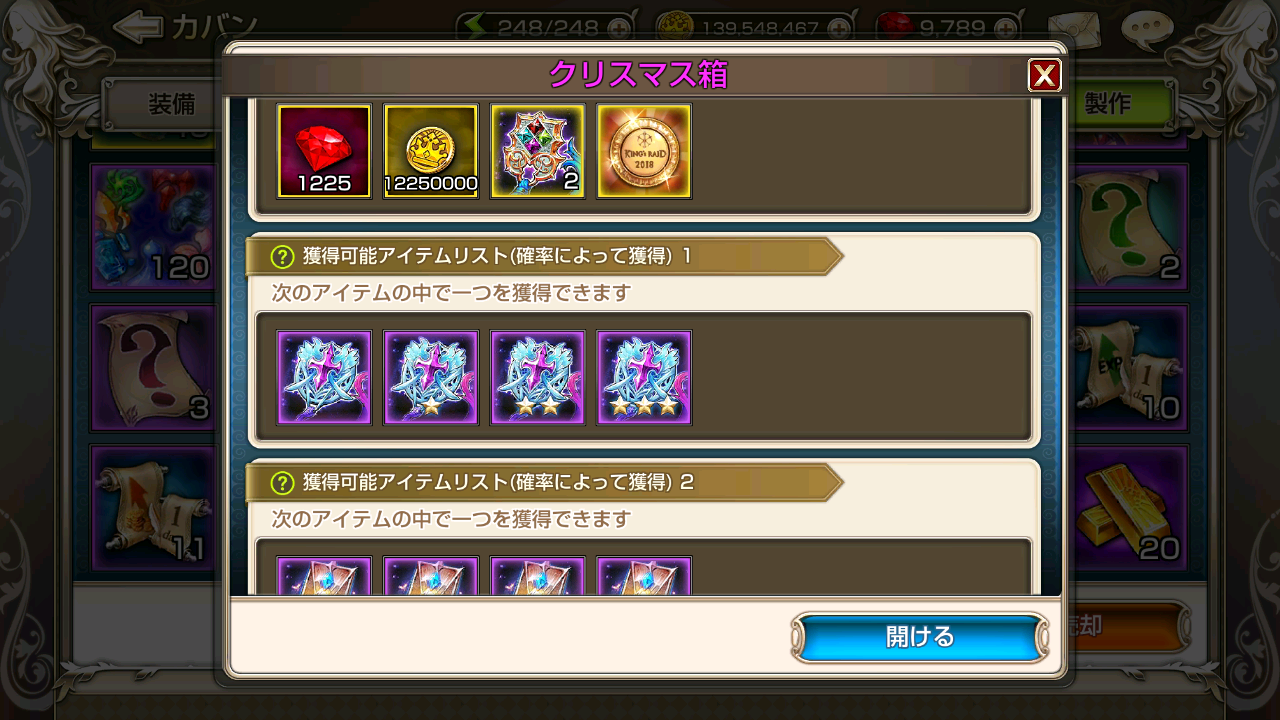Screen dimensions: 1280x720
Task: Tap the gold coin 12250000 reward icon
Action: coord(431,151)
